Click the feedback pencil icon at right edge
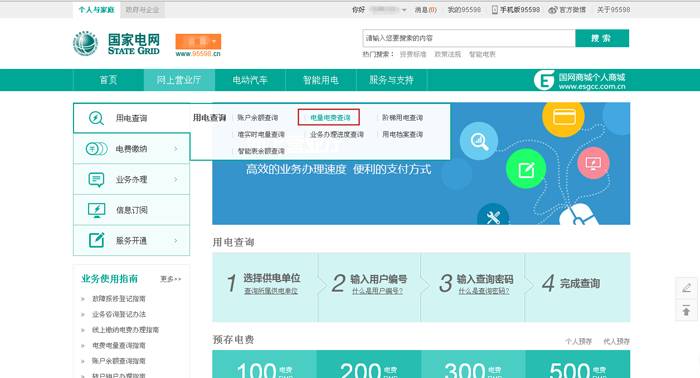 tap(687, 288)
